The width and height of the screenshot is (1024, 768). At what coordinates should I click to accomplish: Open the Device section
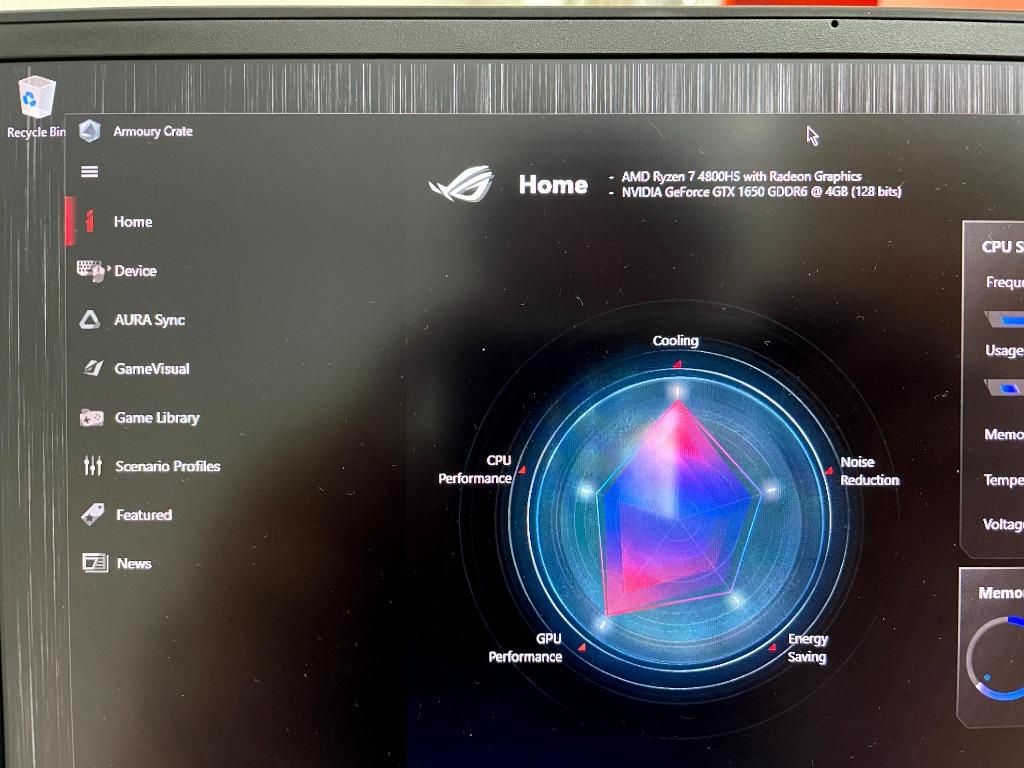[x=136, y=271]
